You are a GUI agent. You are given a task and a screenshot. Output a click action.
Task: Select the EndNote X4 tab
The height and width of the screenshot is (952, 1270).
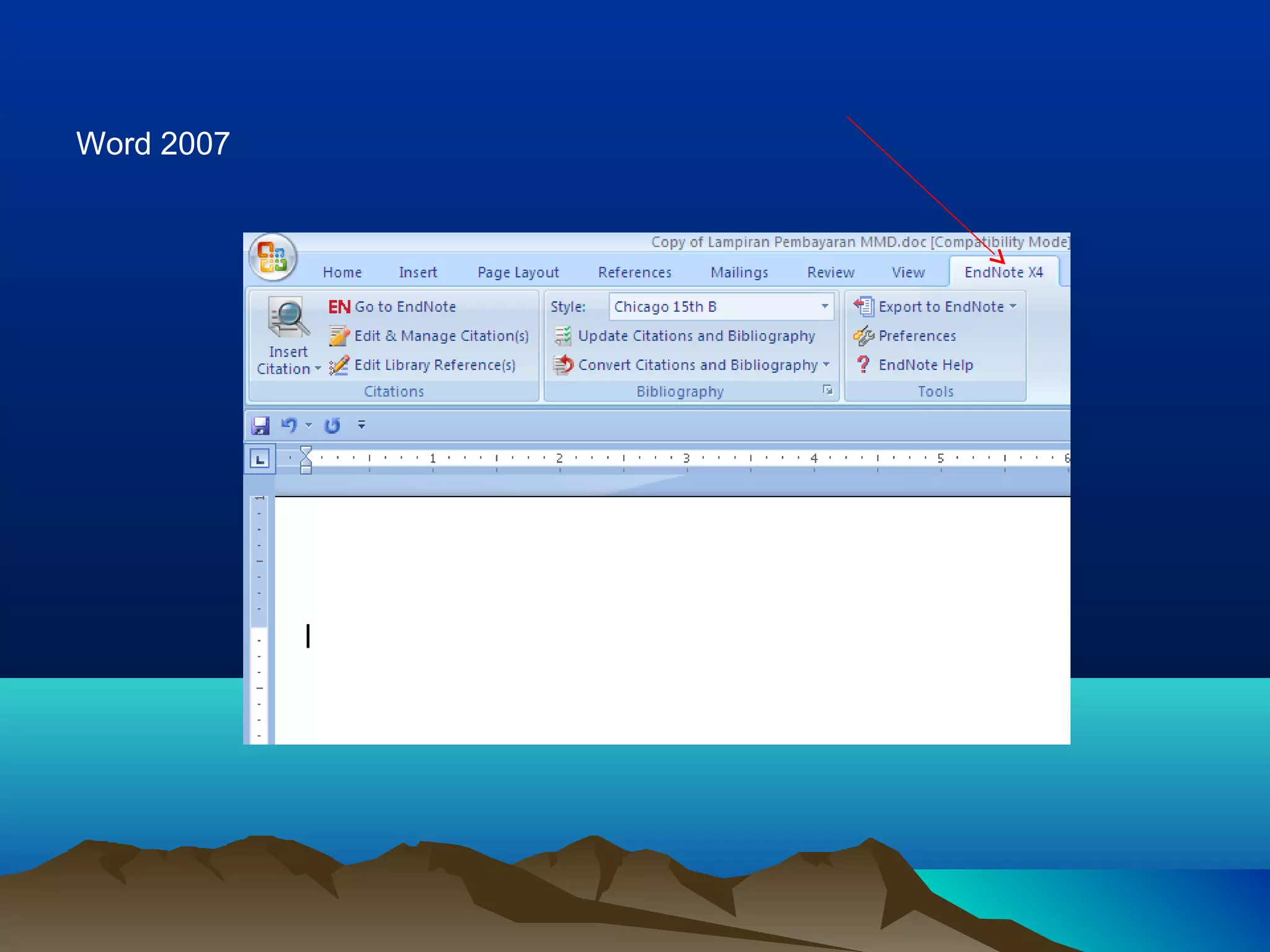tap(1004, 273)
